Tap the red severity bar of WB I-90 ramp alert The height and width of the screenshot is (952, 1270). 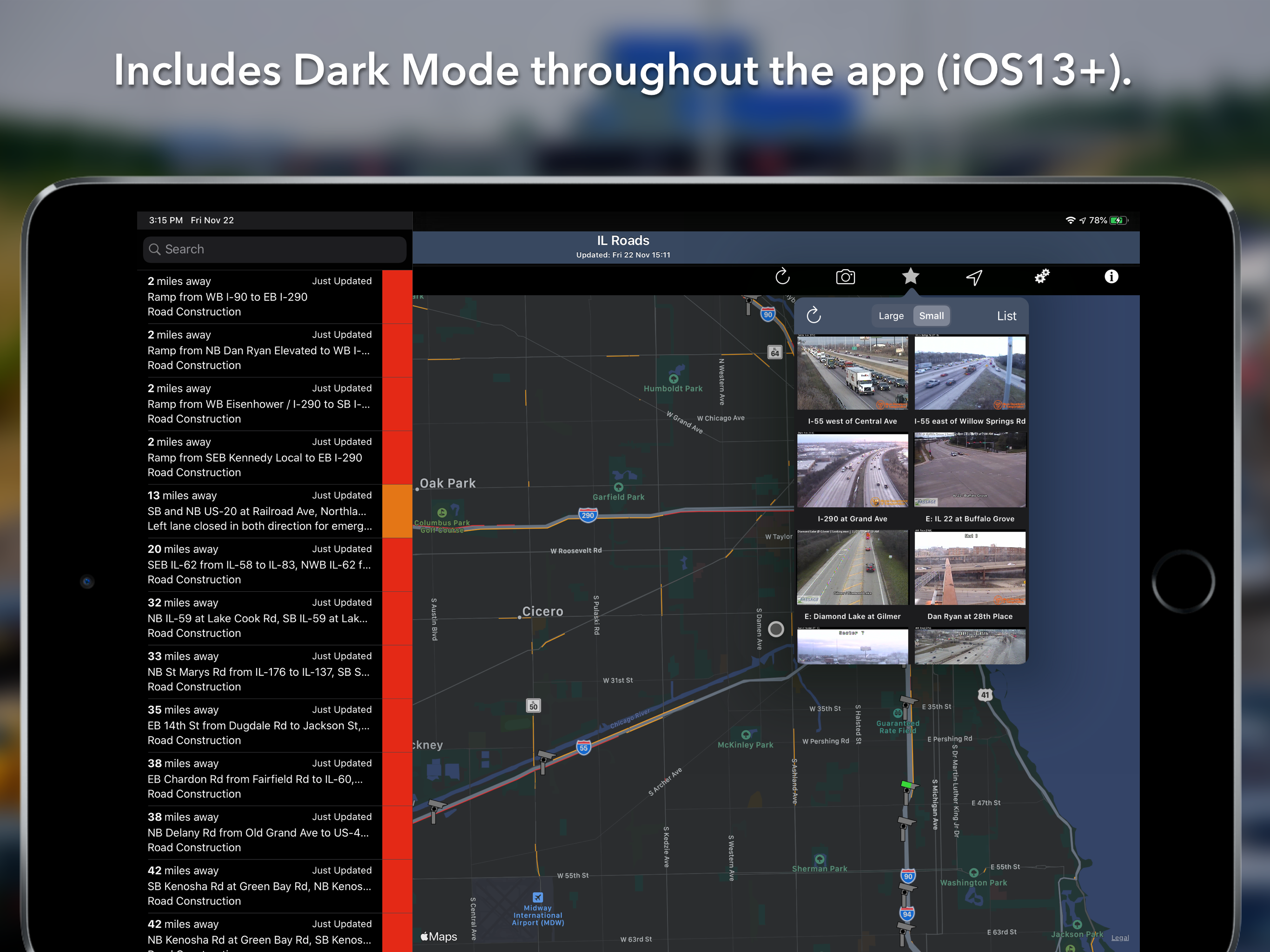tap(397, 297)
